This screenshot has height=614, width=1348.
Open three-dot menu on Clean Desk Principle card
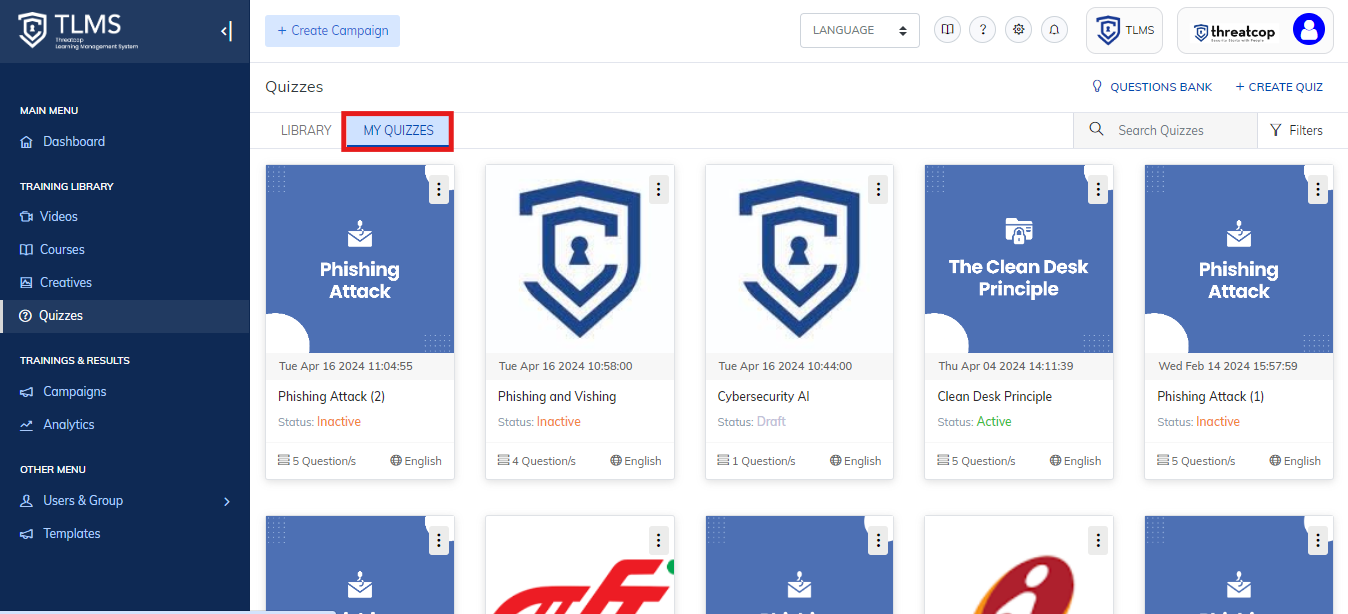click(x=1098, y=189)
